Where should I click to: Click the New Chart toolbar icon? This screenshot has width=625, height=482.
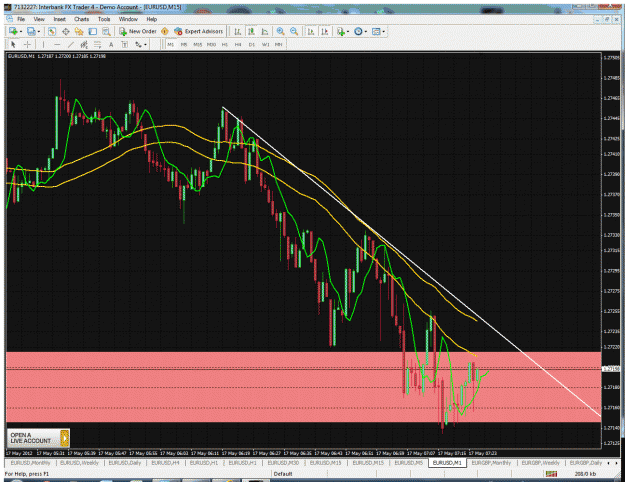click(x=13, y=31)
